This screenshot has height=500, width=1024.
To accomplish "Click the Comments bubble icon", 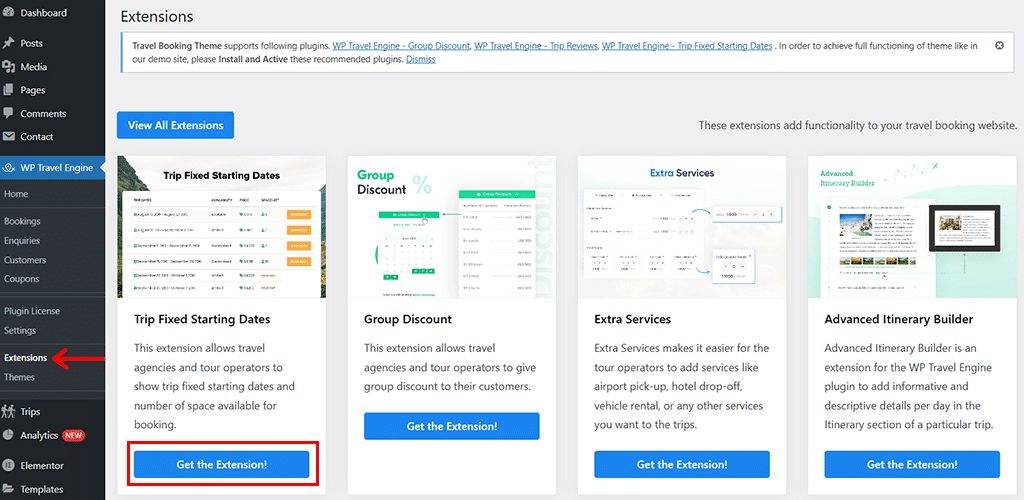I will pos(8,113).
